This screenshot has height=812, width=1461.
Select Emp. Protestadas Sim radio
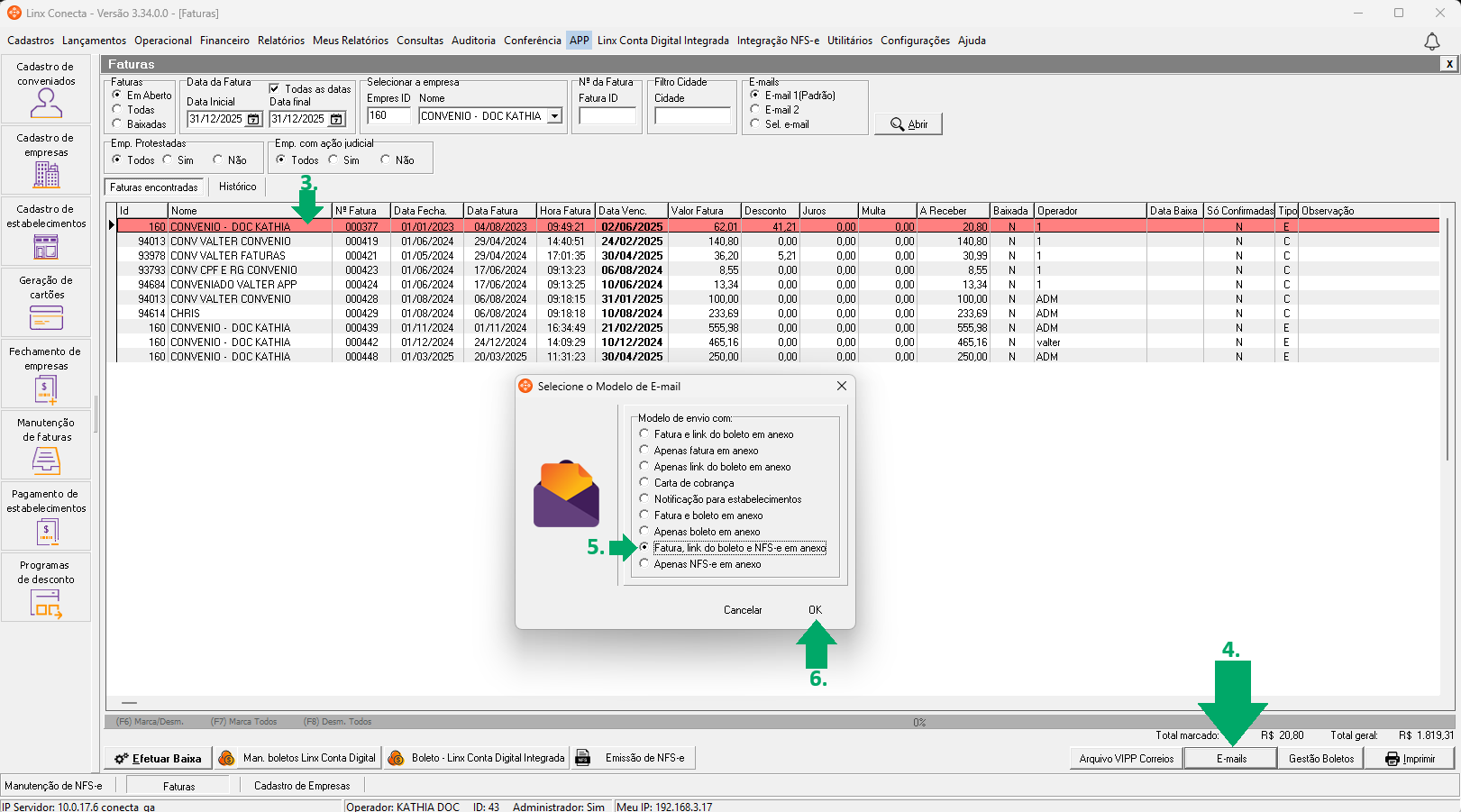click(168, 160)
